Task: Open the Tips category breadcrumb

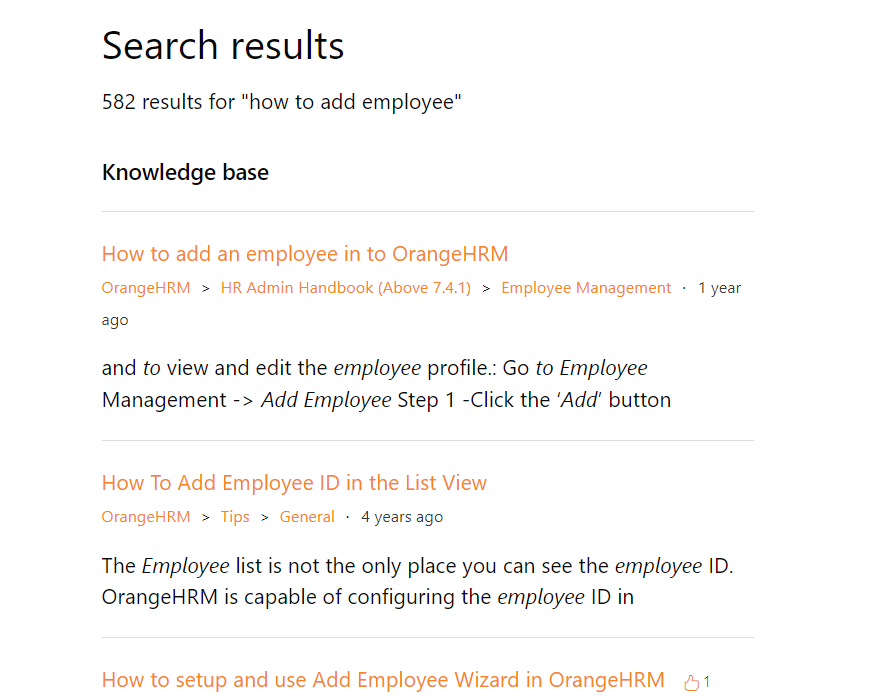Action: click(x=235, y=517)
